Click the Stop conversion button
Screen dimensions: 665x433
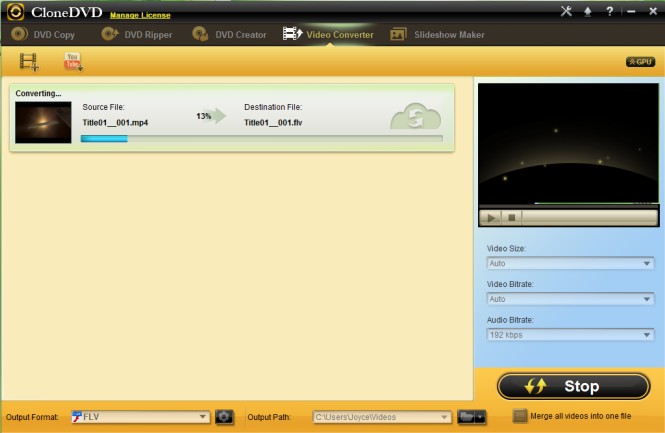(x=573, y=386)
